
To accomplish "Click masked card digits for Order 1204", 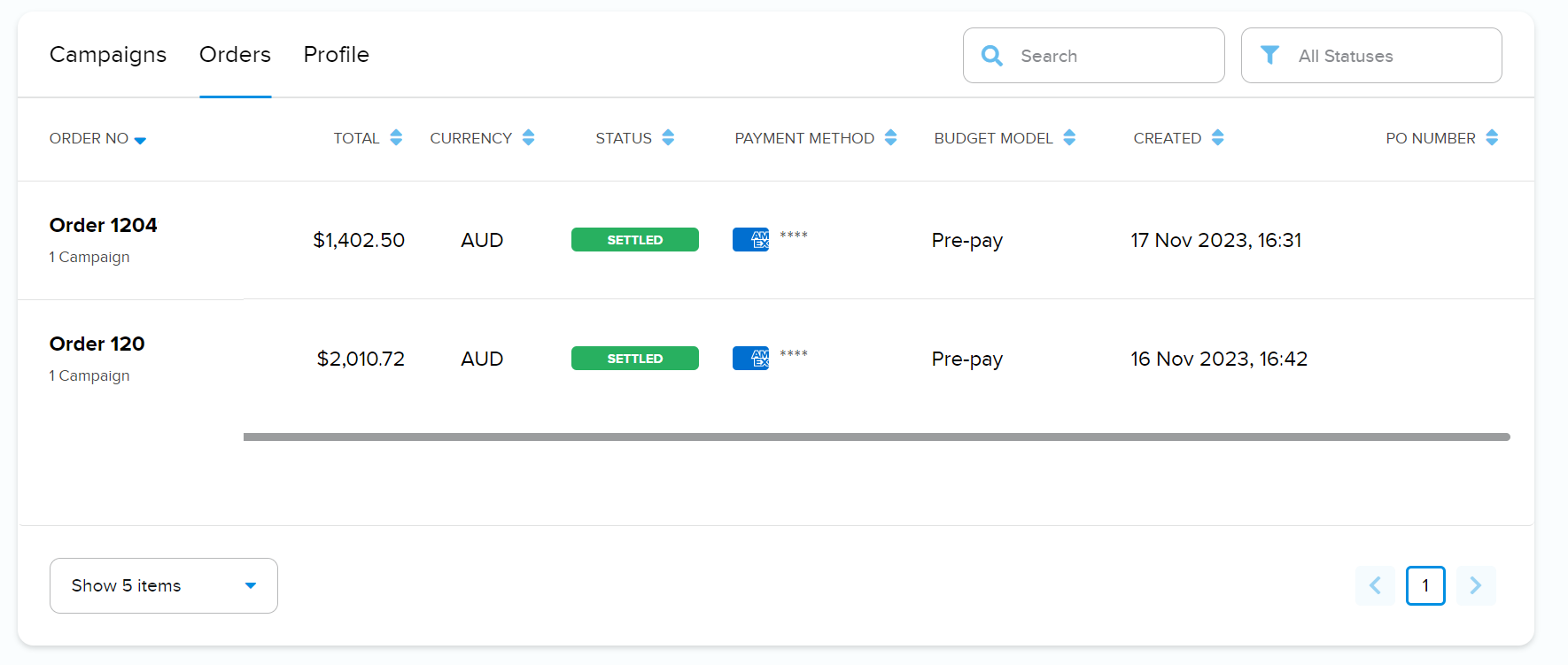I will pyautogui.click(x=794, y=235).
